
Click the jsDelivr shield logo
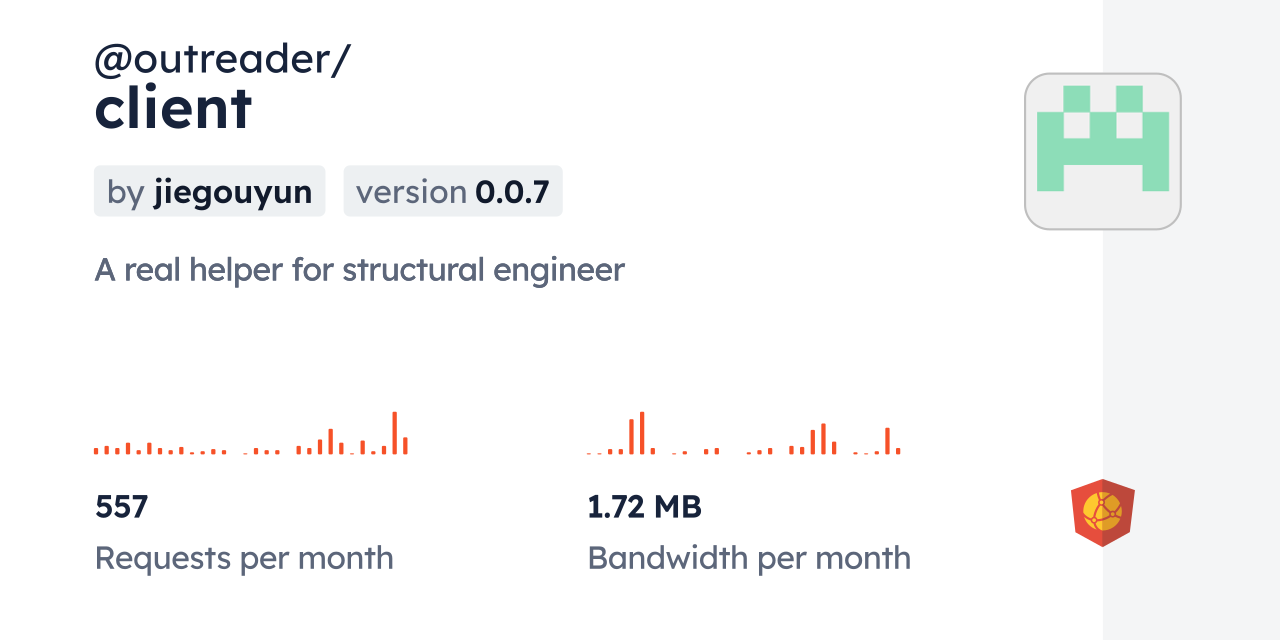[x=1102, y=512]
